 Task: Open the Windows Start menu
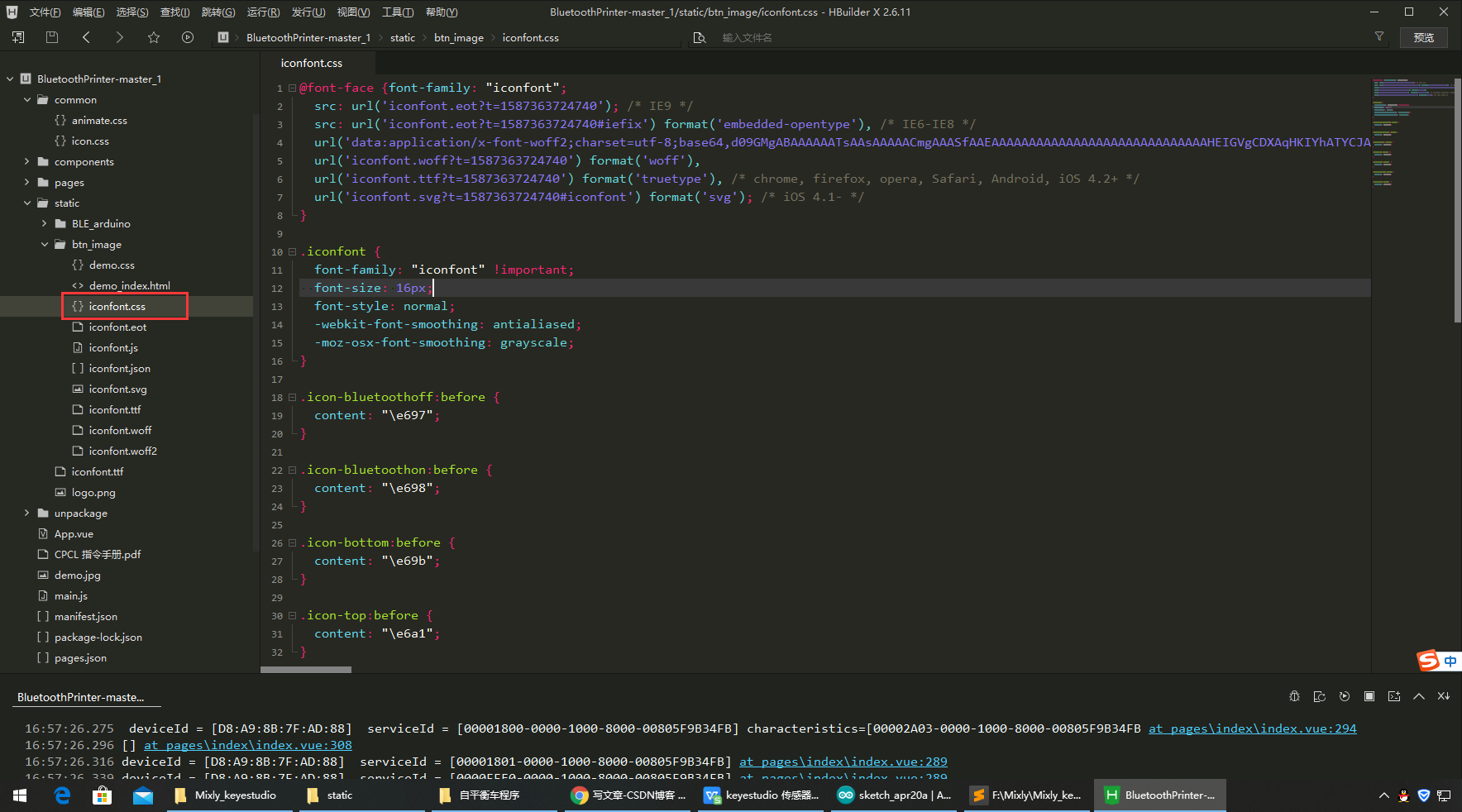[x=20, y=795]
